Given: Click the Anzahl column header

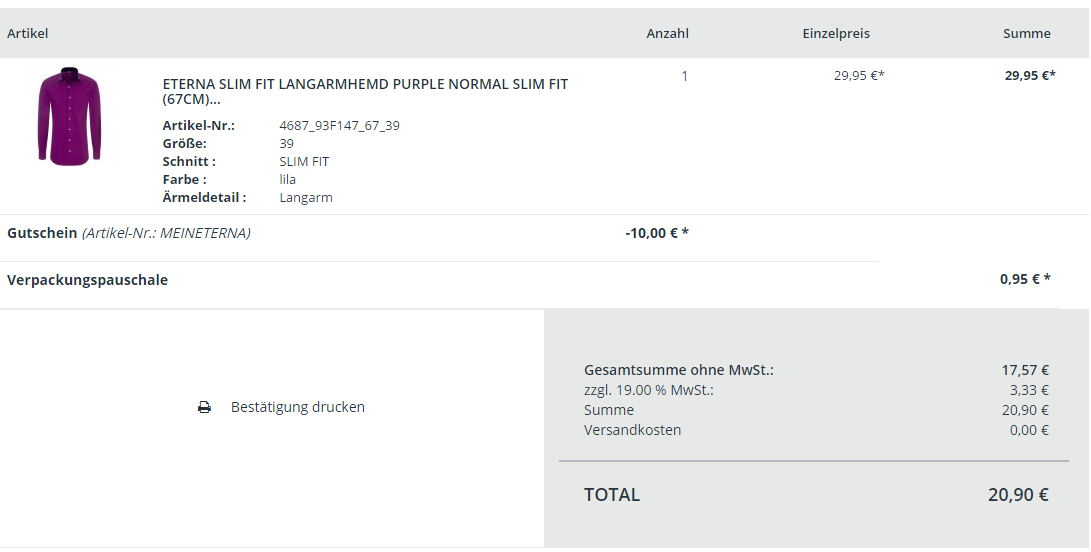Looking at the screenshot, I should 667,34.
